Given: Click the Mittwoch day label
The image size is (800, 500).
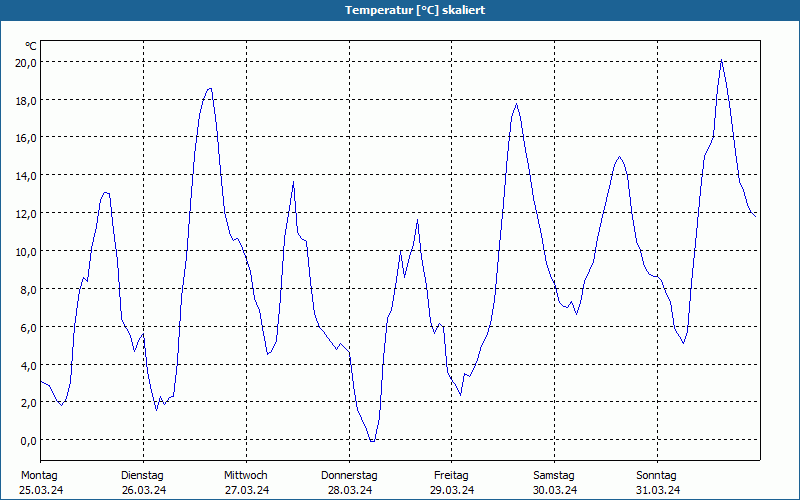Looking at the screenshot, I should click(246, 476).
